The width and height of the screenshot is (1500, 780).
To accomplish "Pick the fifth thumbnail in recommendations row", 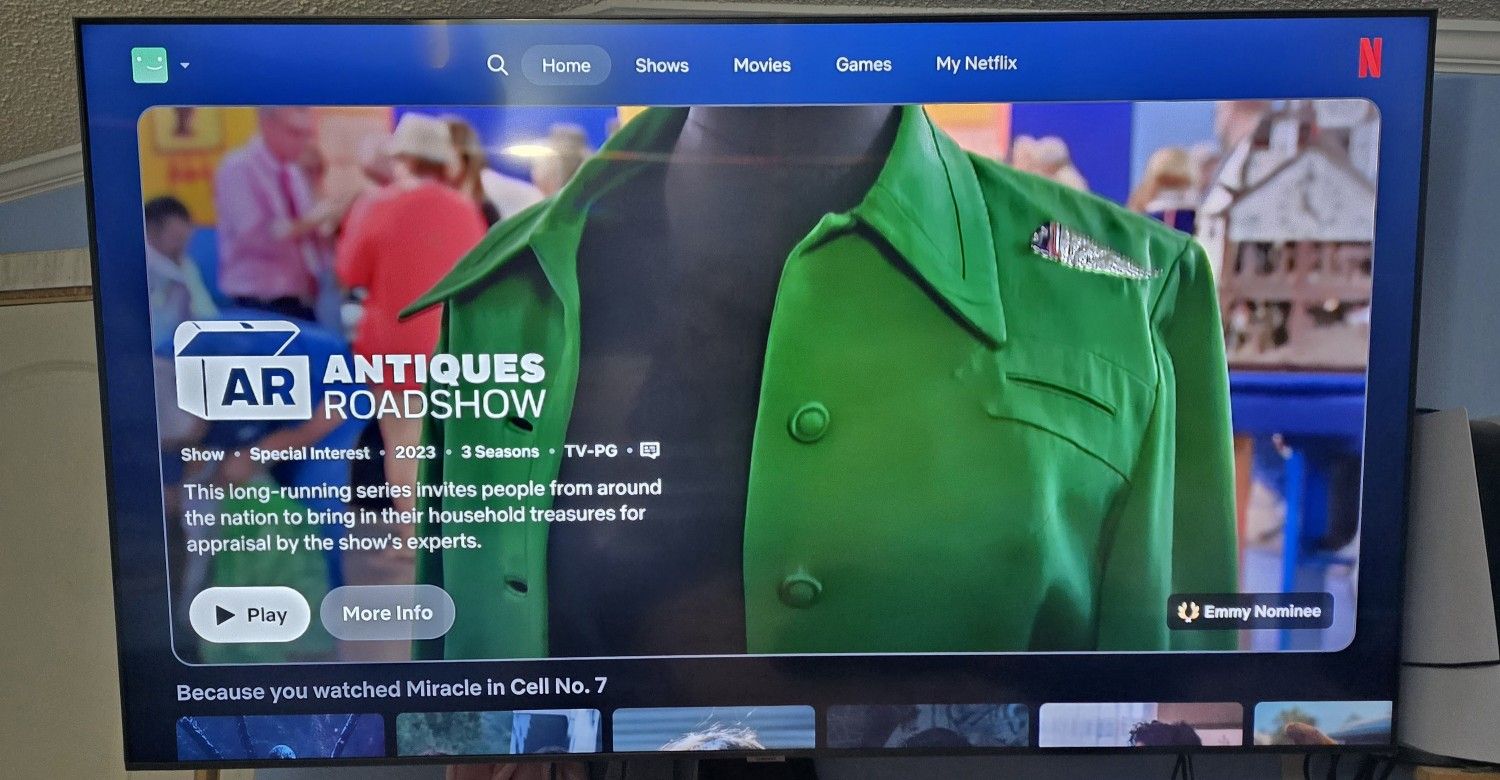I will 1140,725.
